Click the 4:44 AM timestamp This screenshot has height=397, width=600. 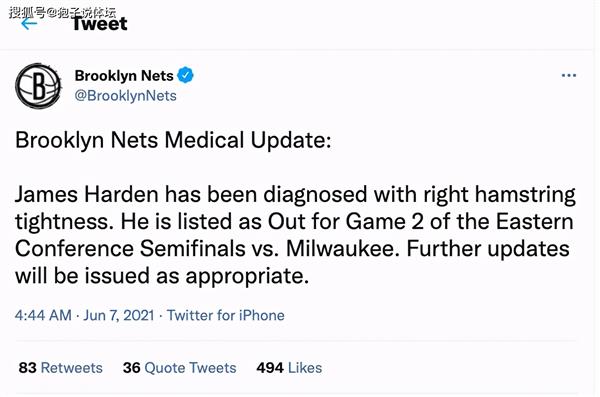[43, 315]
